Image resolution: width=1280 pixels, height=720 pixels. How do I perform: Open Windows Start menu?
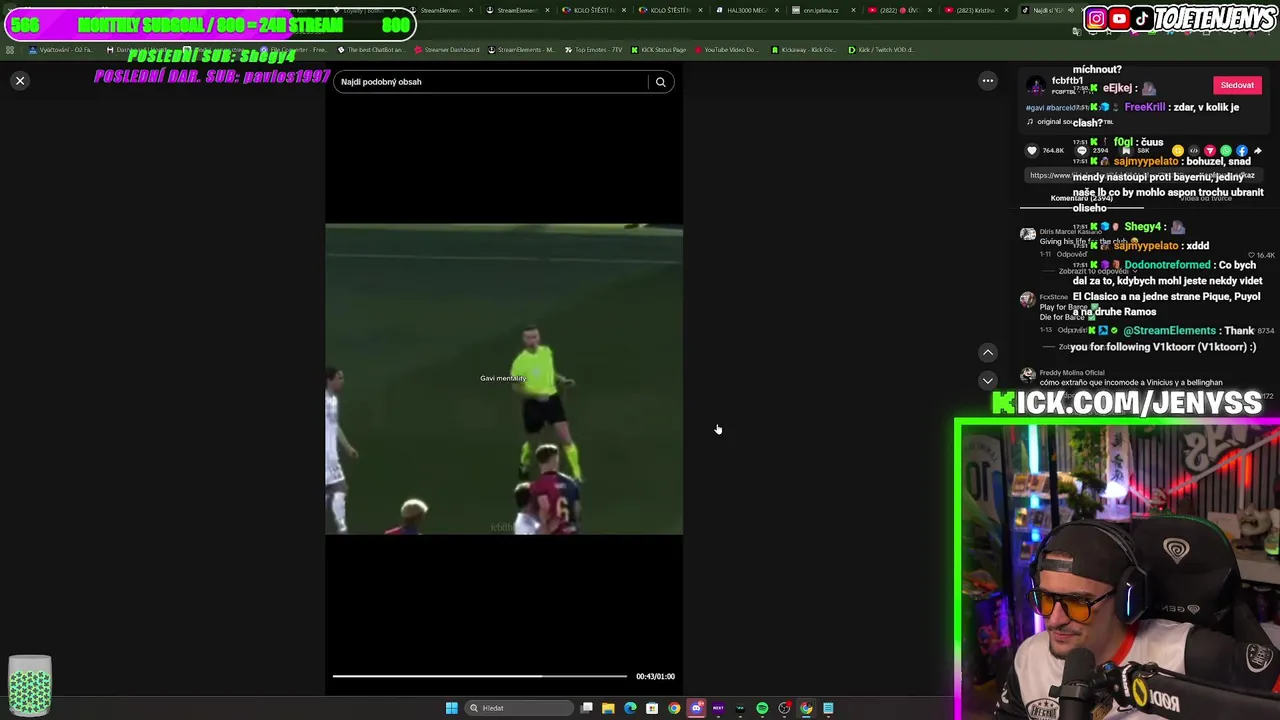452,708
